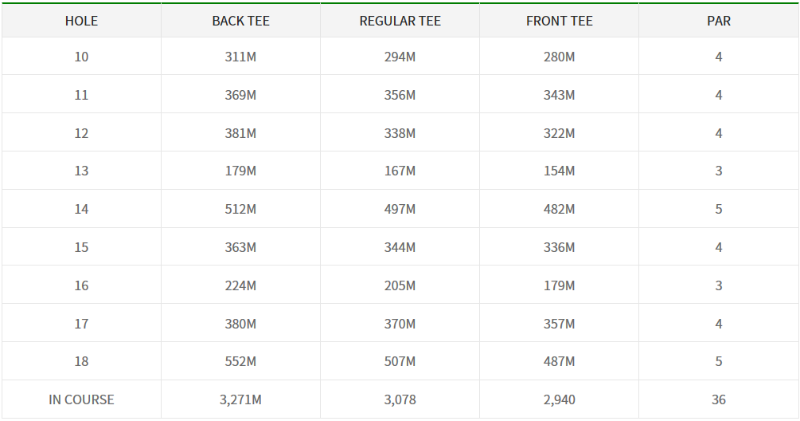Viewport: 800px width, 421px height.
Task: Select the 357M front tee cell
Action: pyautogui.click(x=559, y=324)
